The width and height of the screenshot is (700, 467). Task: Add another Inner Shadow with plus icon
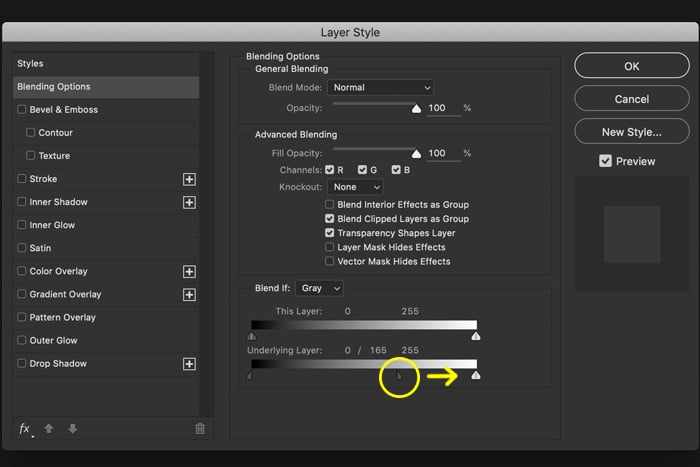coord(189,202)
